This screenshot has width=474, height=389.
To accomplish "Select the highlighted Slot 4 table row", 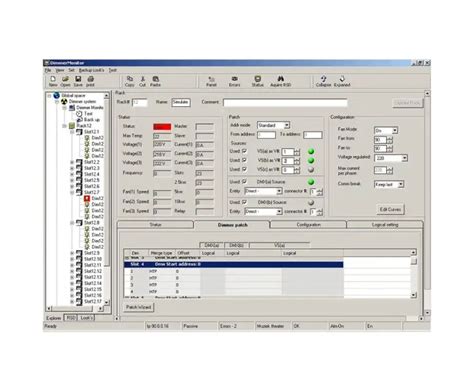I will click(233, 264).
